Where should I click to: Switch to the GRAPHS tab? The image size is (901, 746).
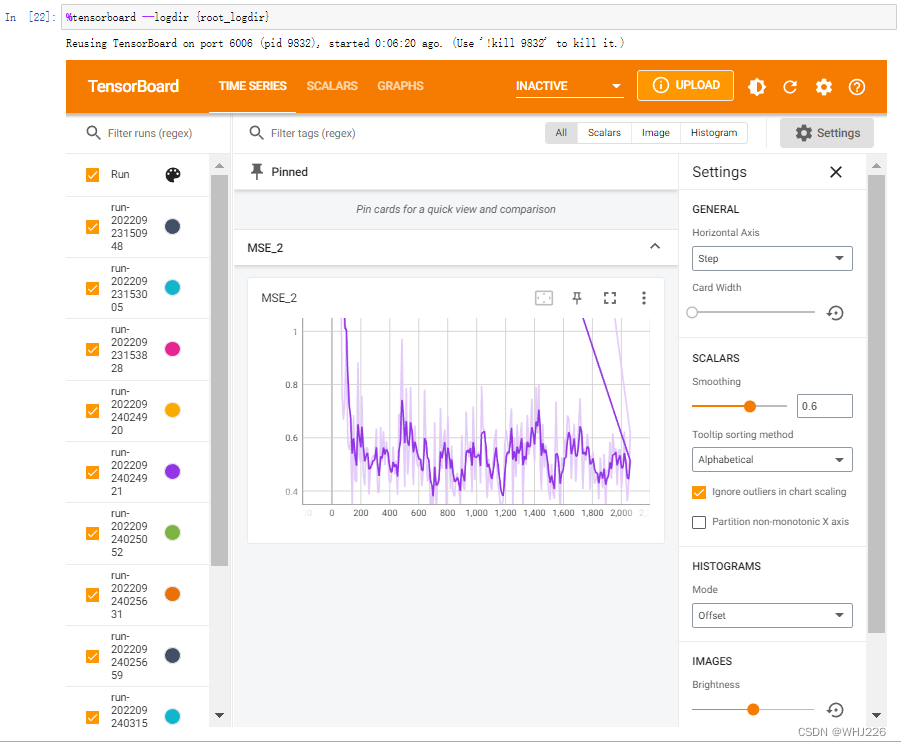point(401,86)
